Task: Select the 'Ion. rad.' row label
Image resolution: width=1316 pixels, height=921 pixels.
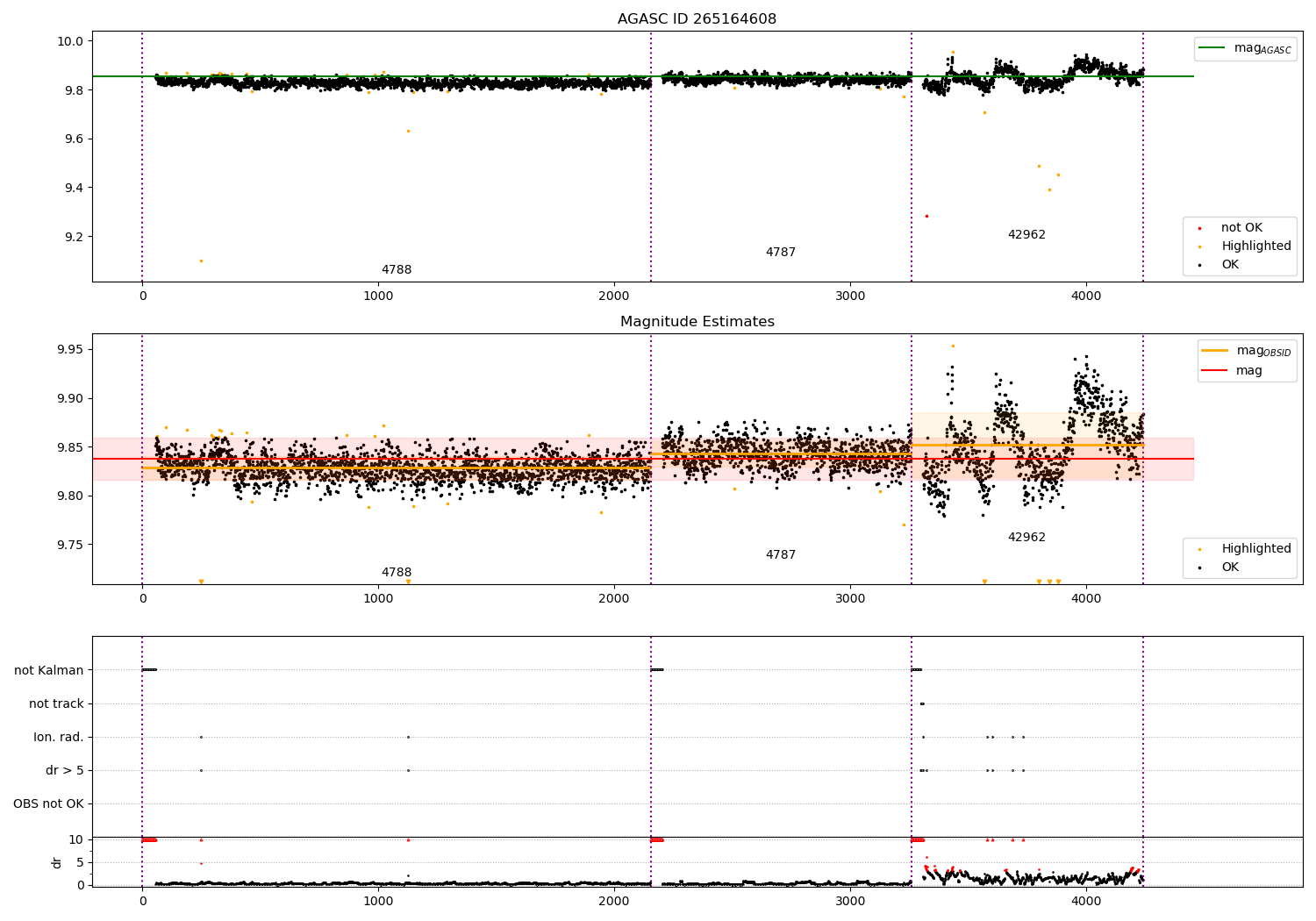Action: point(59,738)
